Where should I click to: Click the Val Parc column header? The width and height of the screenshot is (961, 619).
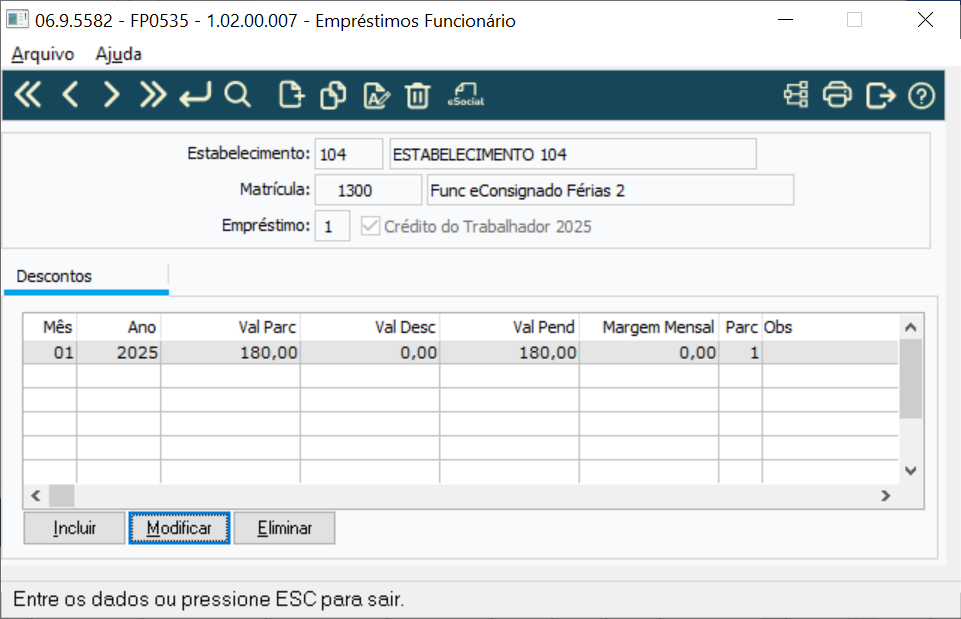pos(230,327)
